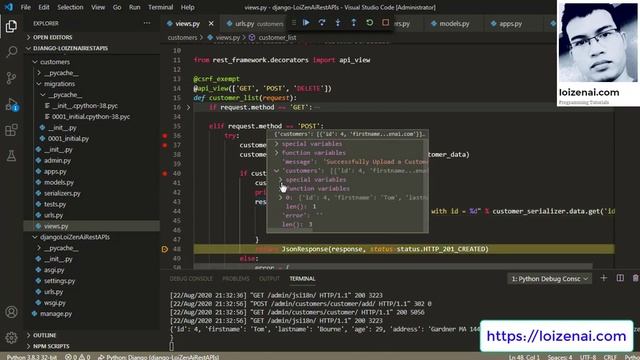
Task: Grab the debug toolbar drag handle
Action: [x=293, y=23]
